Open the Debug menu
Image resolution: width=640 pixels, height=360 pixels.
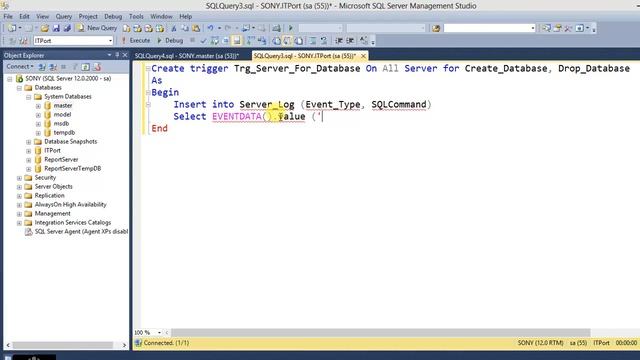coord(113,17)
